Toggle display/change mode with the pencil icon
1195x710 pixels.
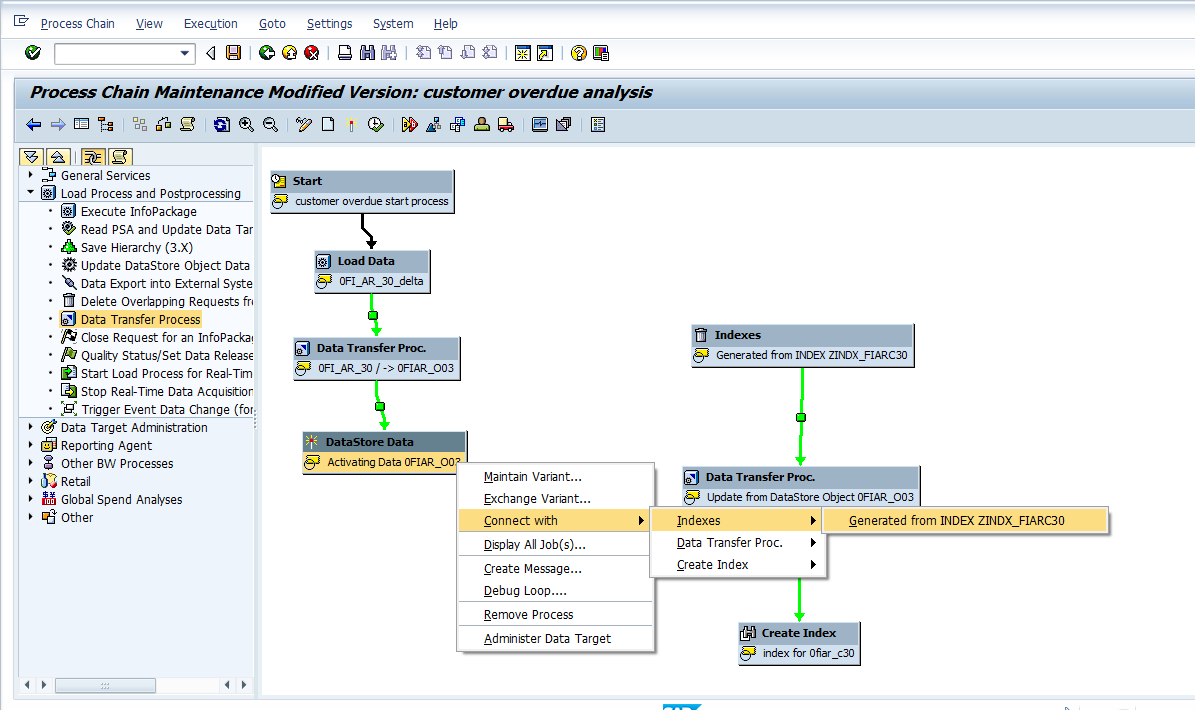pos(300,124)
